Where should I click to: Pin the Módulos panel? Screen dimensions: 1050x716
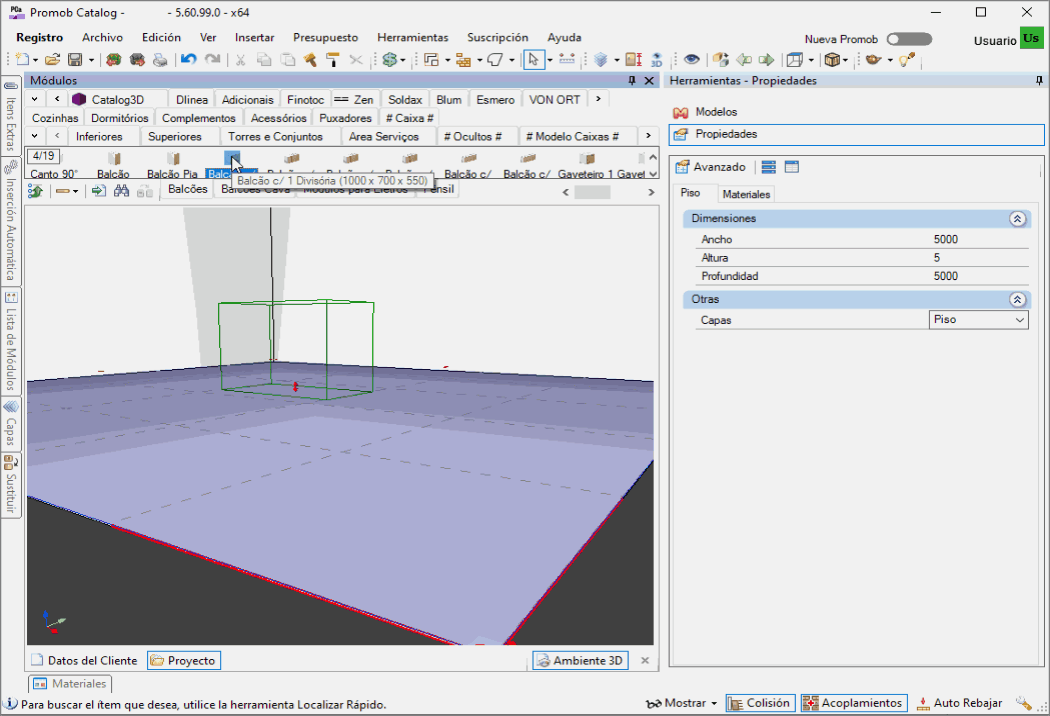pyautogui.click(x=631, y=80)
